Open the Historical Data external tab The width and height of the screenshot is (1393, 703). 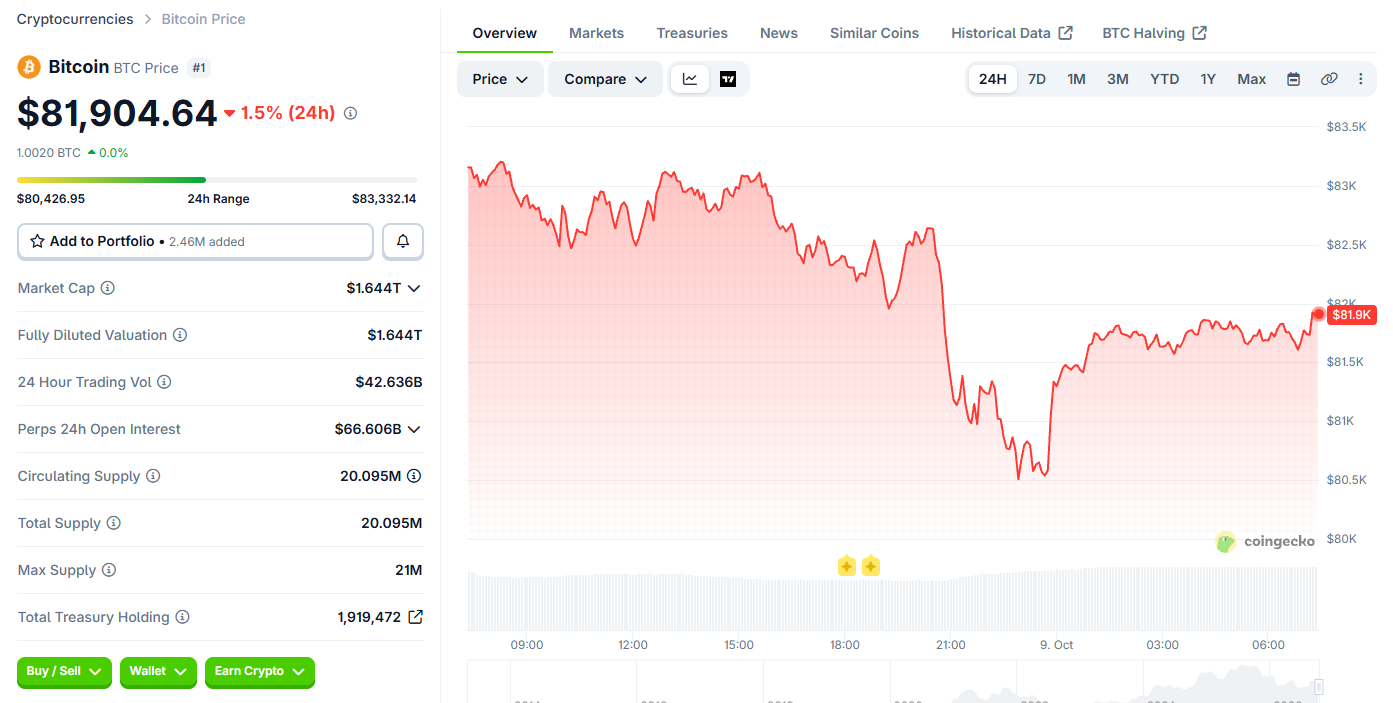1012,33
